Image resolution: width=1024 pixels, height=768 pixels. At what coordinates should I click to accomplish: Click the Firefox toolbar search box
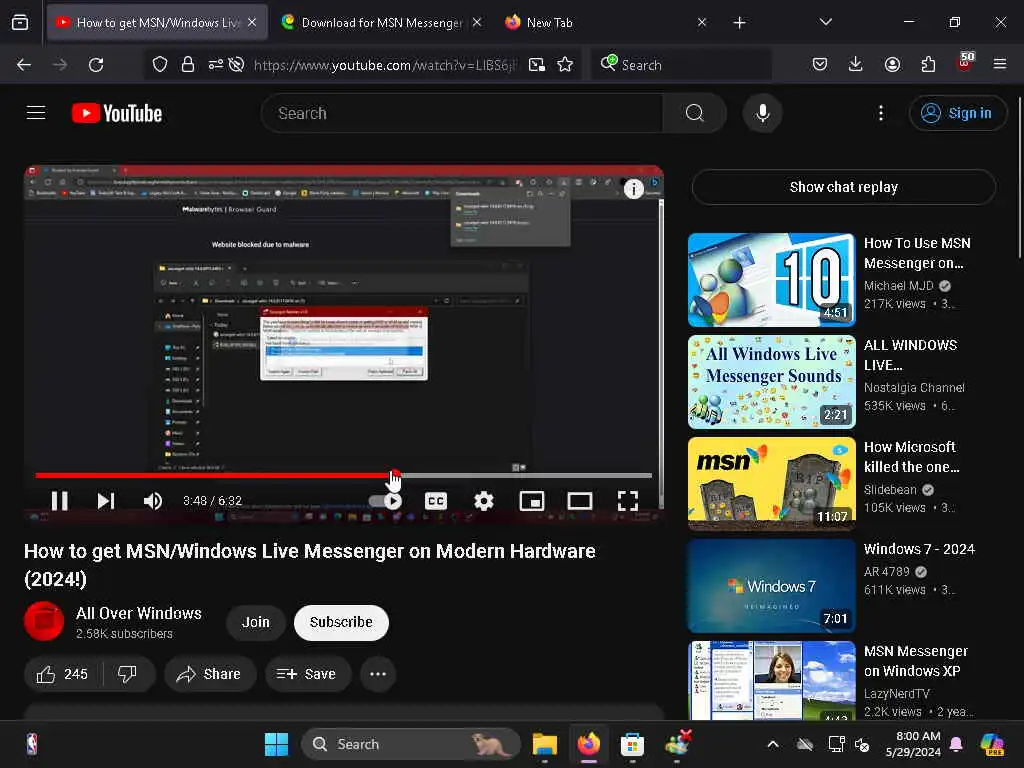click(x=681, y=65)
